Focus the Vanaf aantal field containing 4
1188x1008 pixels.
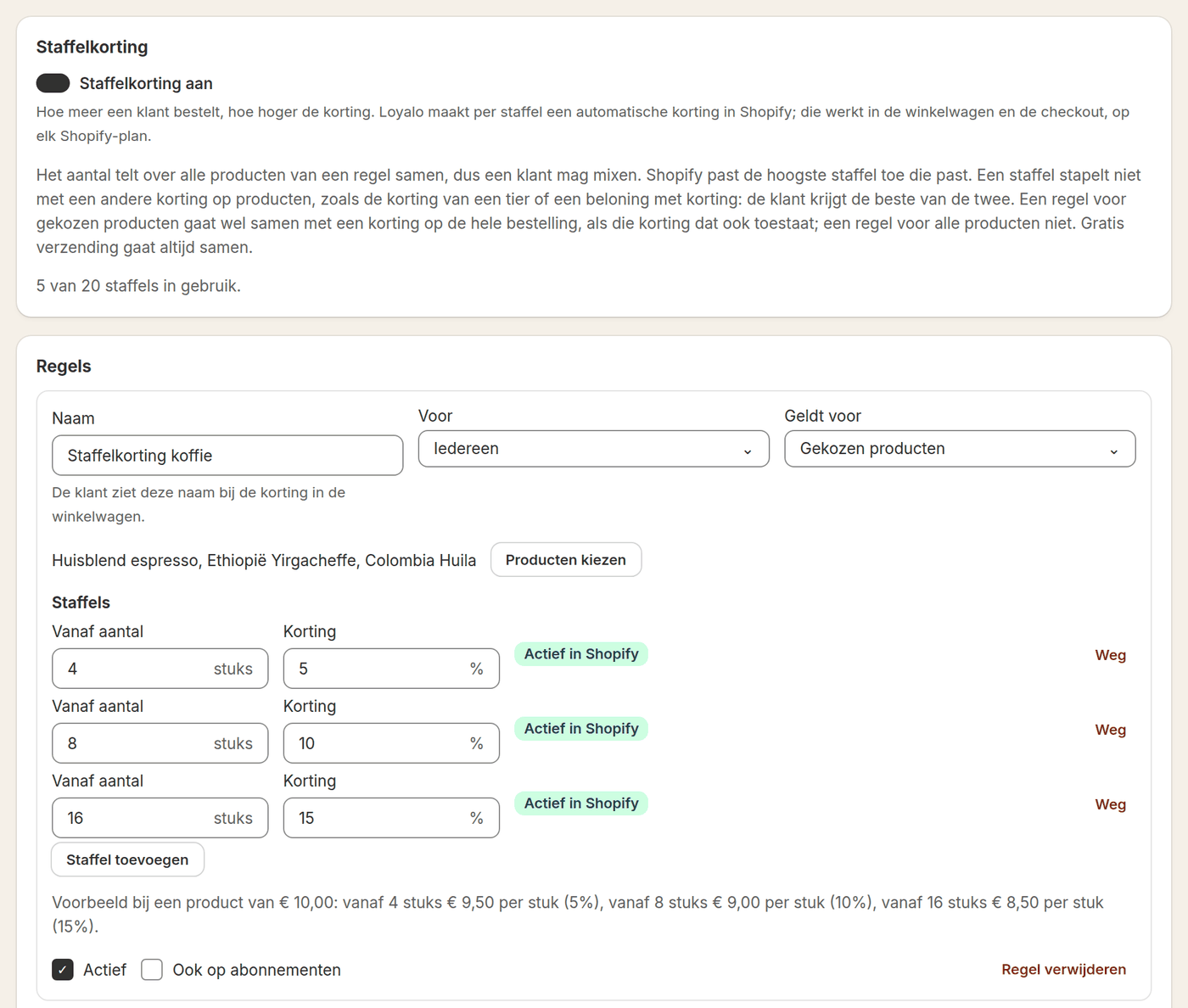pos(160,669)
